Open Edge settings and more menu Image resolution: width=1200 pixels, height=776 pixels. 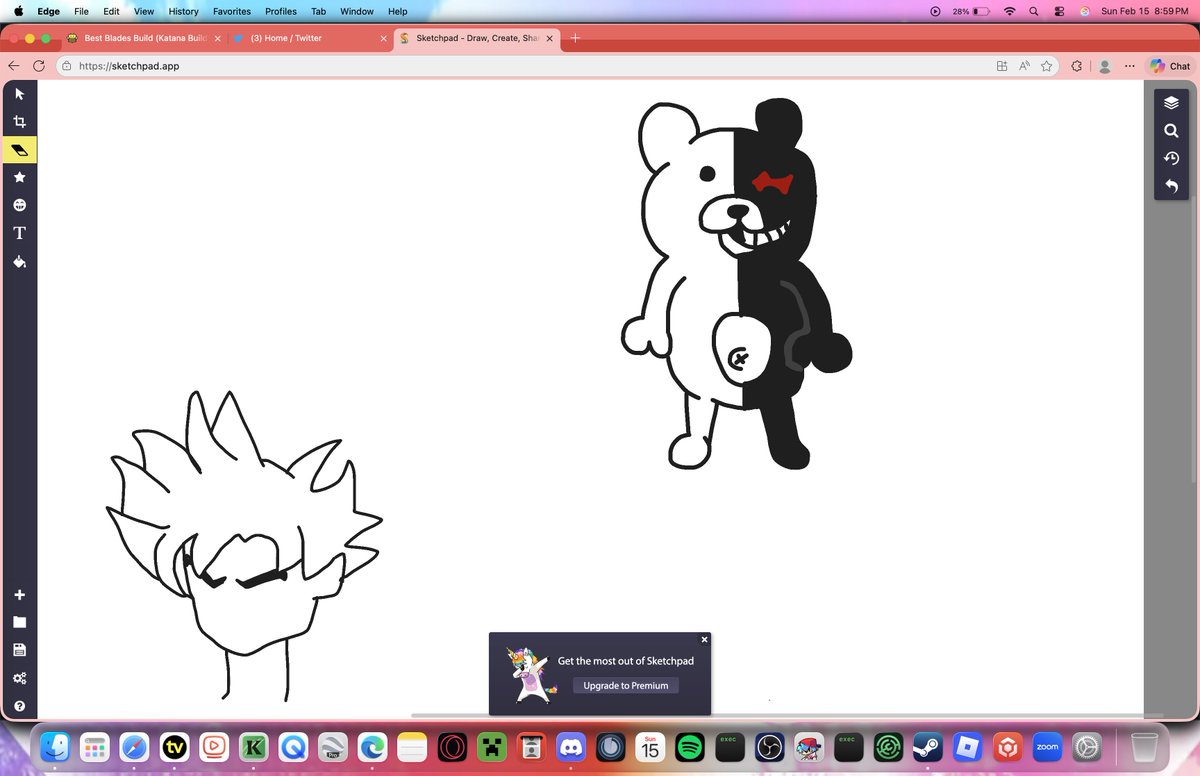(1129, 66)
